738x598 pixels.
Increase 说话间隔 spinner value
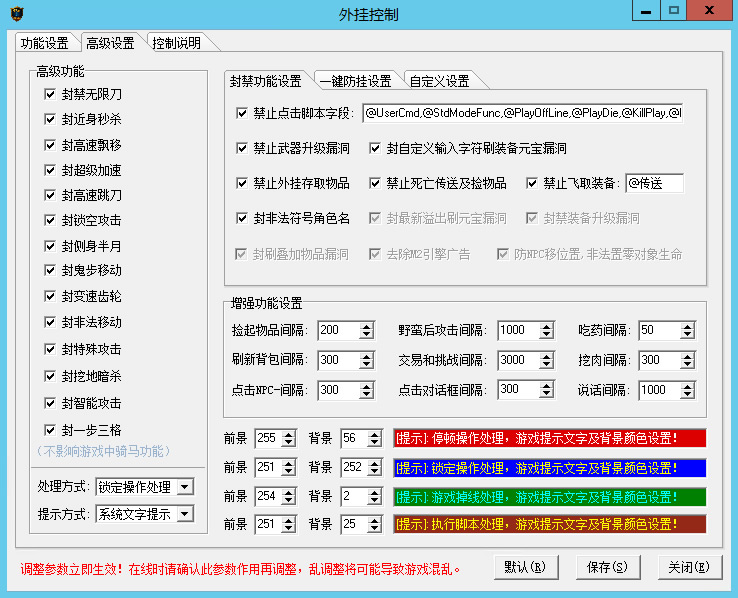(687, 386)
